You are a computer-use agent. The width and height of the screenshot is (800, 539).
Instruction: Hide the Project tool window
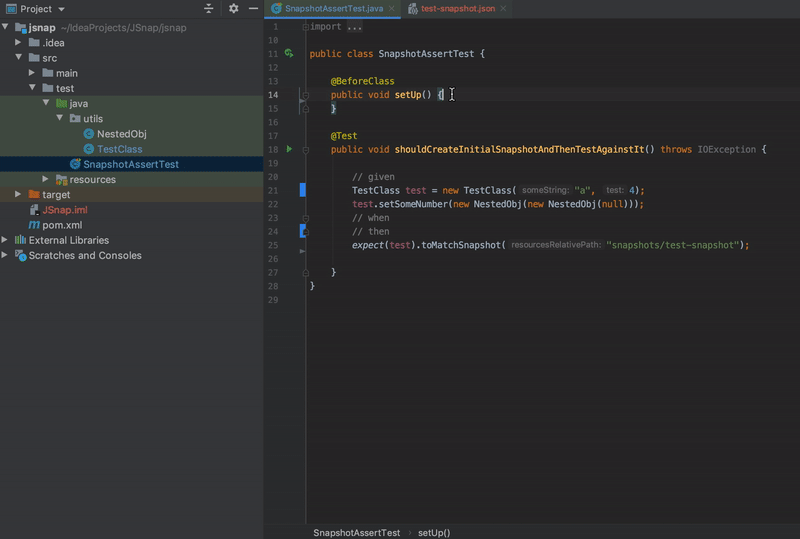[253, 9]
